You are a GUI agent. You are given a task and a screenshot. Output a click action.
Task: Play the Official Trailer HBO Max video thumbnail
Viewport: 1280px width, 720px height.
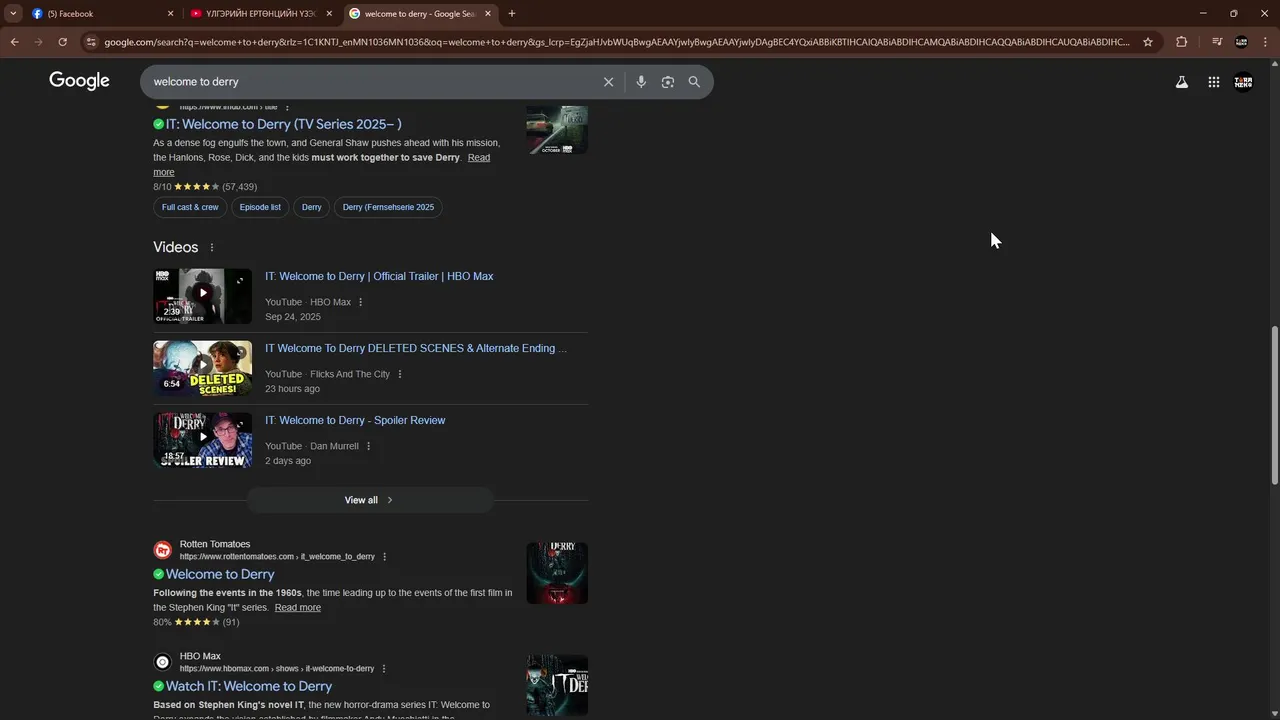point(202,296)
